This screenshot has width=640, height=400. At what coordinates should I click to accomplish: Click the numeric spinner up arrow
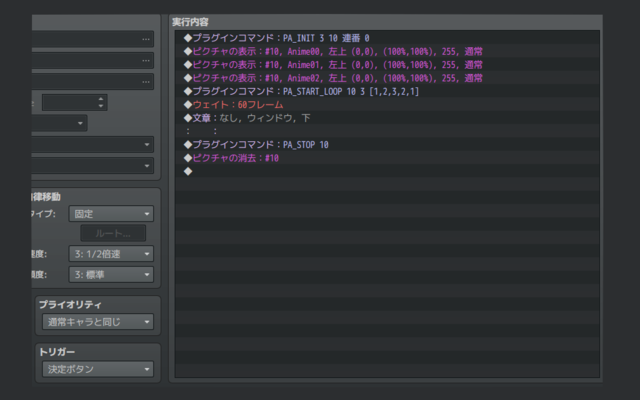pos(101,99)
